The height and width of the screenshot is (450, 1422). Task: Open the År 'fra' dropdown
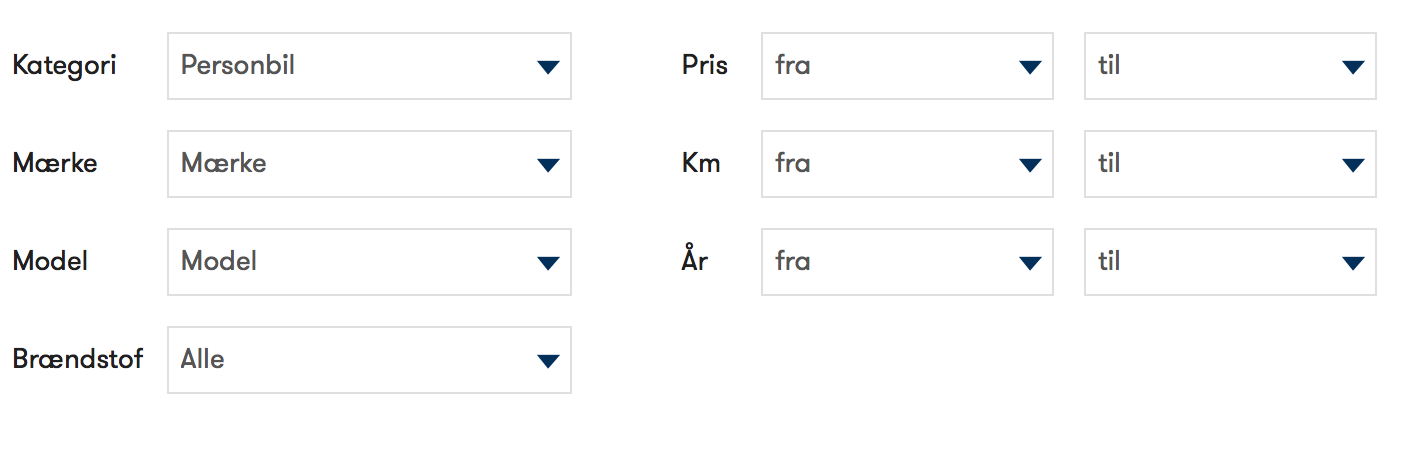tap(907, 262)
